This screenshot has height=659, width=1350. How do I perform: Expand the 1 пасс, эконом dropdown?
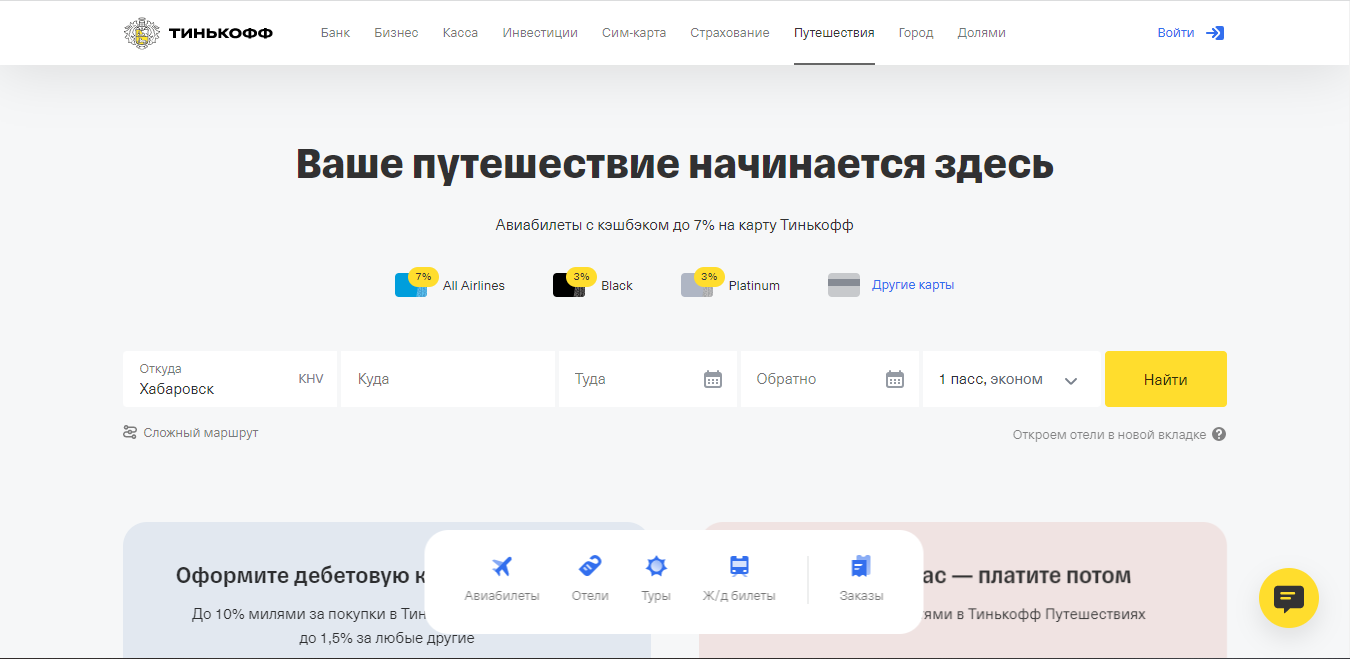[x=1012, y=379]
